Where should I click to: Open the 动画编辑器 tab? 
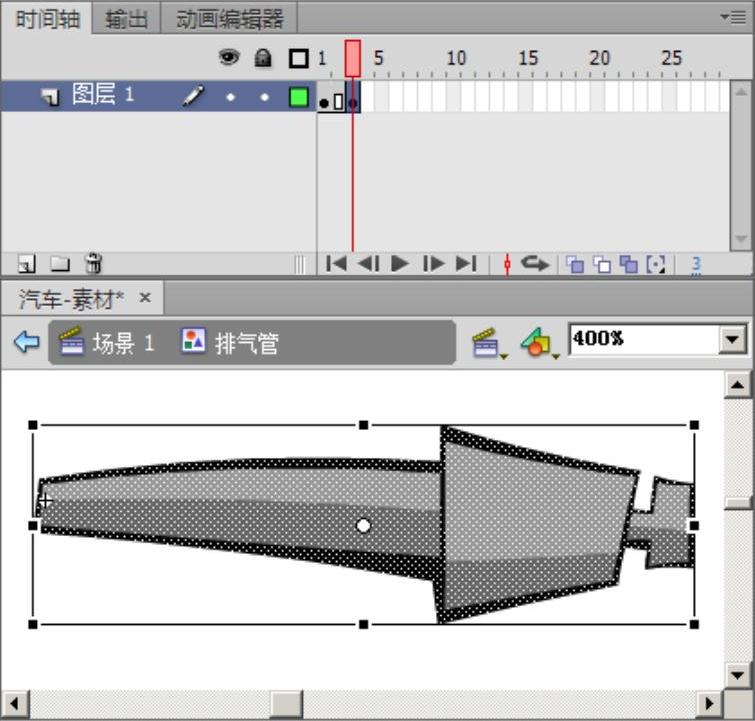point(229,19)
